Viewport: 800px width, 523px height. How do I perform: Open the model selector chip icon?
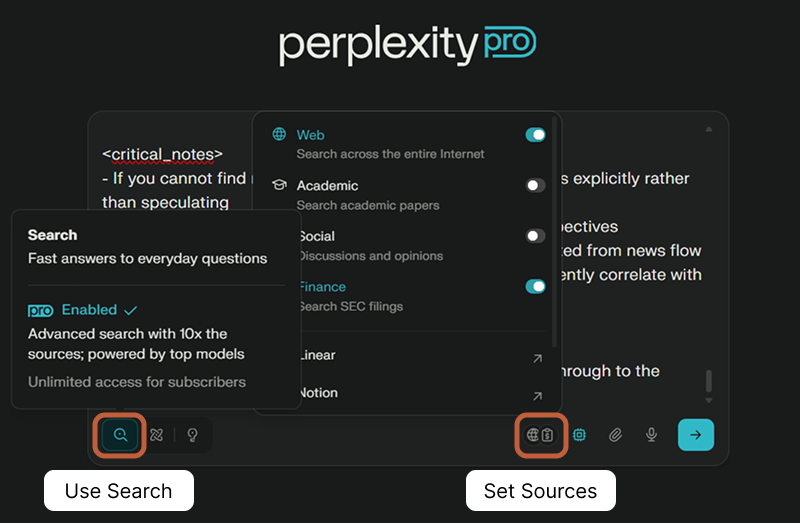point(580,435)
